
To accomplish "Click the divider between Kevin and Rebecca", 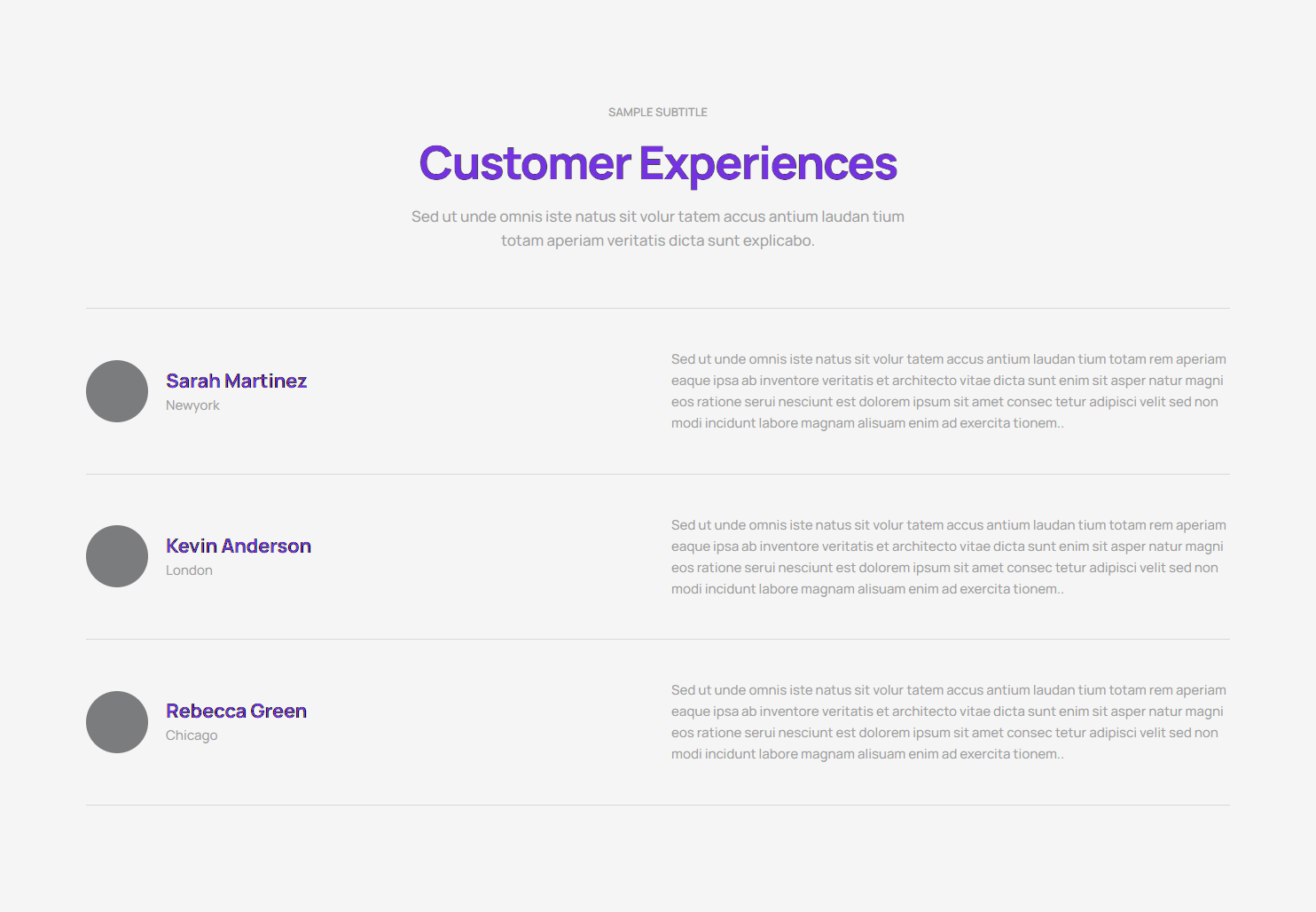I will coord(658,639).
